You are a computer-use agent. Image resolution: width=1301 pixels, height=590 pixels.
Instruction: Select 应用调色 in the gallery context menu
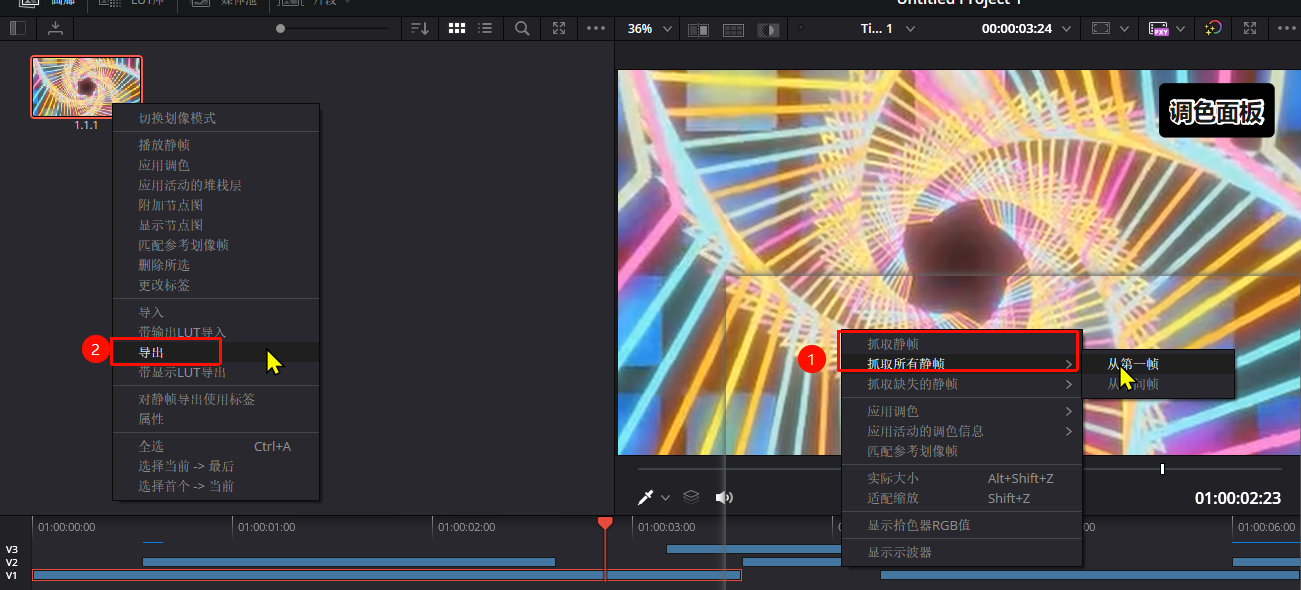164,165
